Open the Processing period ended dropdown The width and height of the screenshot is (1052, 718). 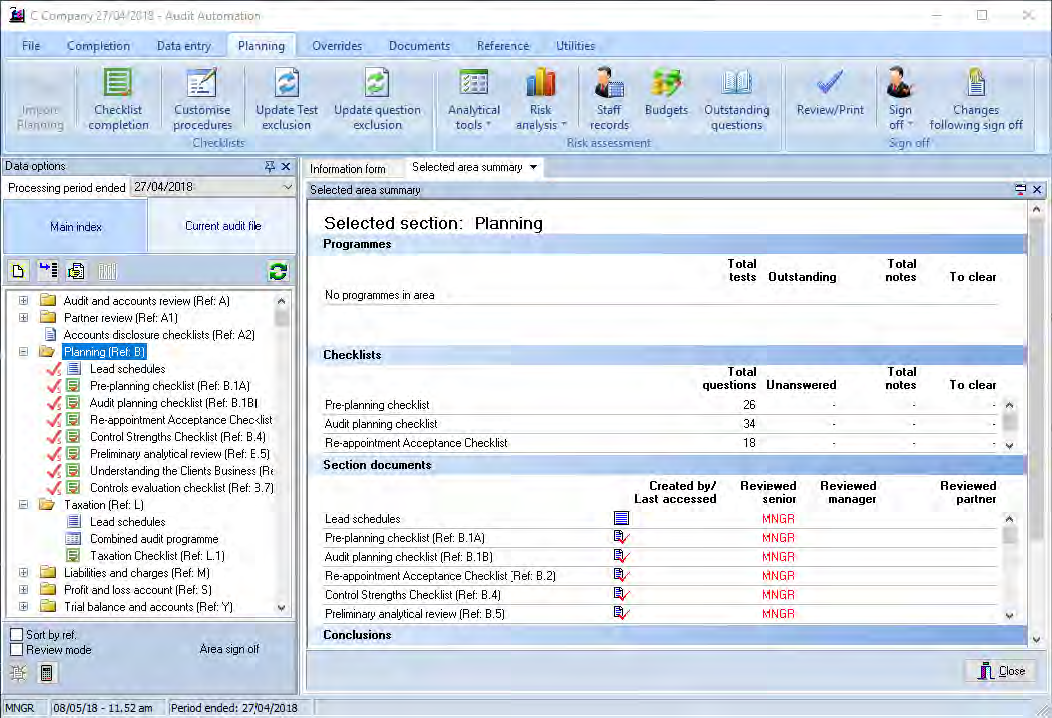[287, 187]
